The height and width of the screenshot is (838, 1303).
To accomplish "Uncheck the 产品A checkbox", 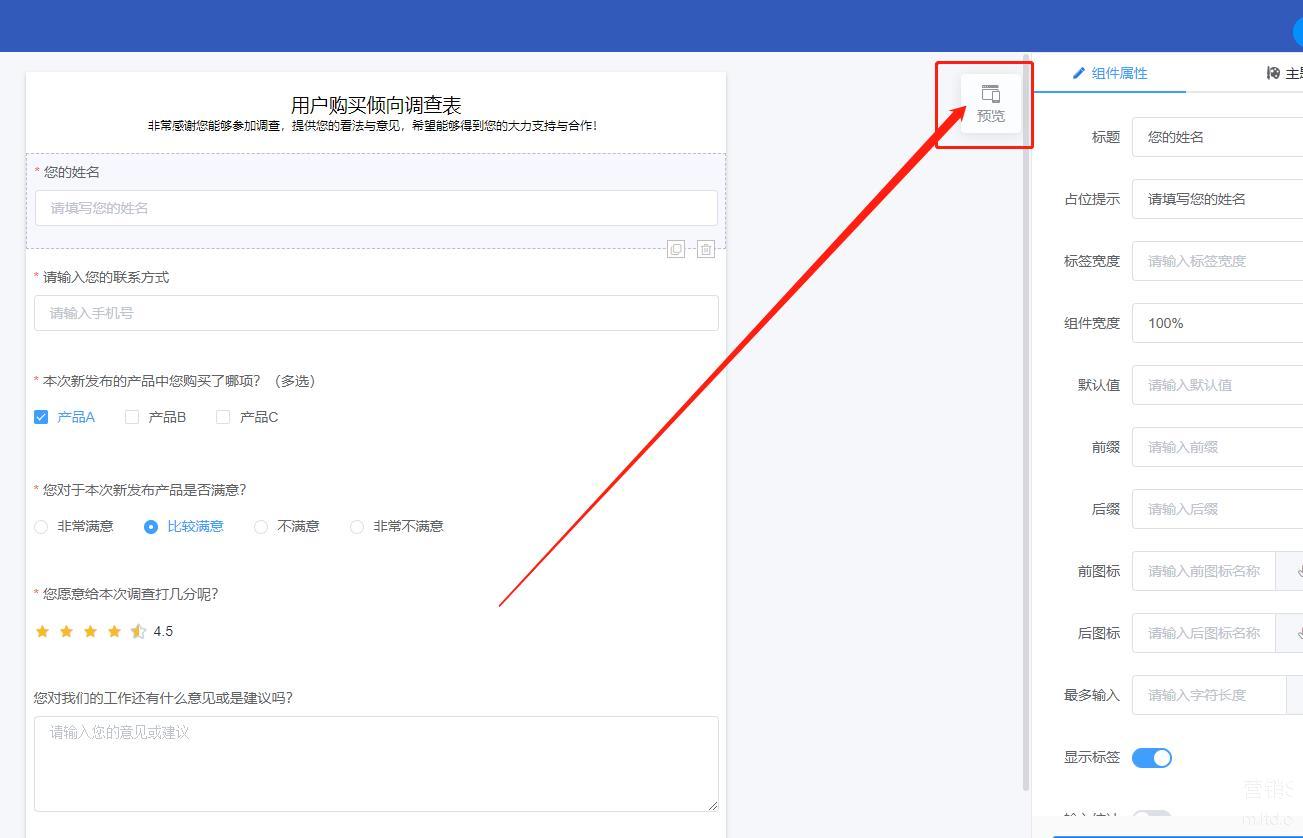I will pos(41,417).
